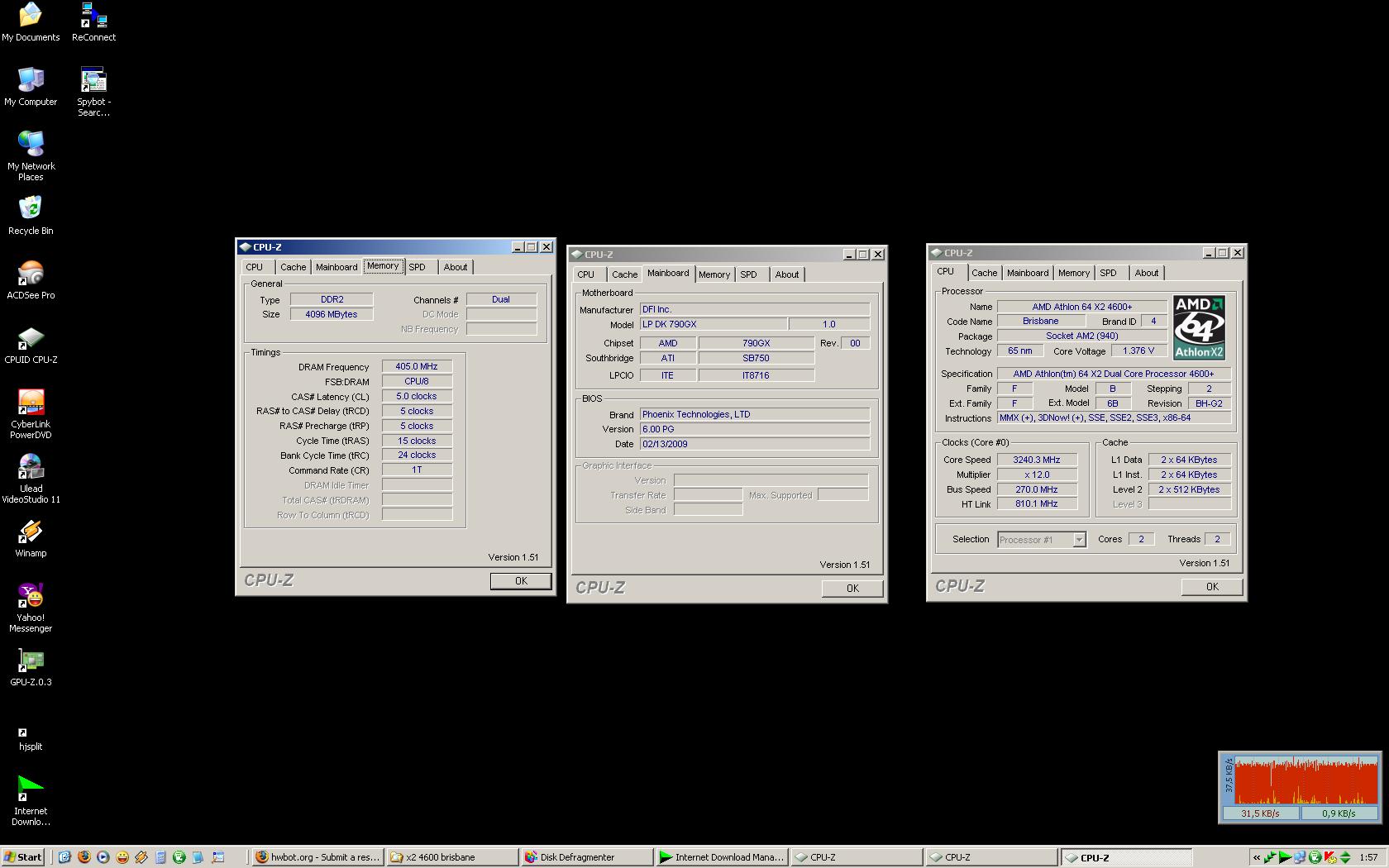Switch to CPU tab in Memory window
Screen dimensions: 1389x868
pos(255,267)
